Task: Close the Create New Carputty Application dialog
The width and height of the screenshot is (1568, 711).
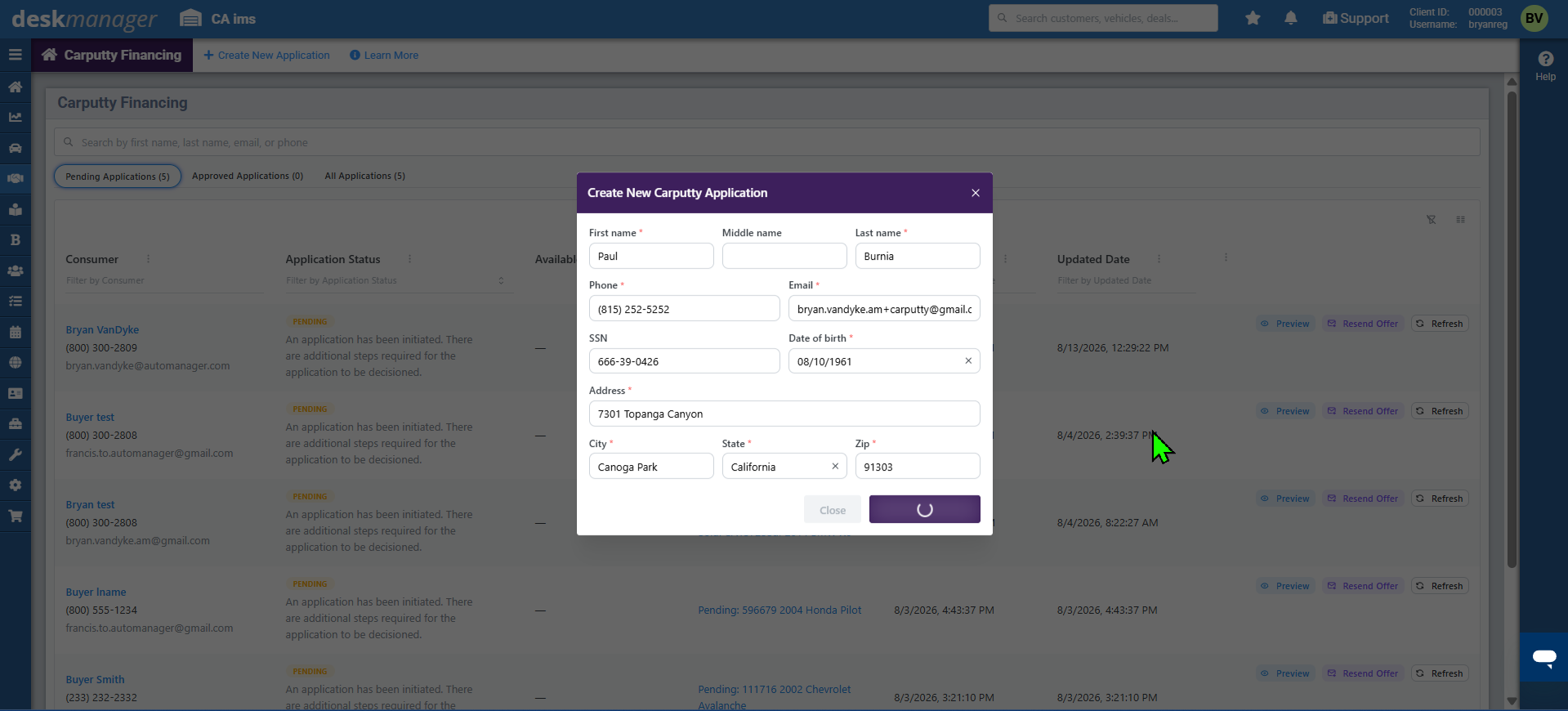Action: [975, 193]
